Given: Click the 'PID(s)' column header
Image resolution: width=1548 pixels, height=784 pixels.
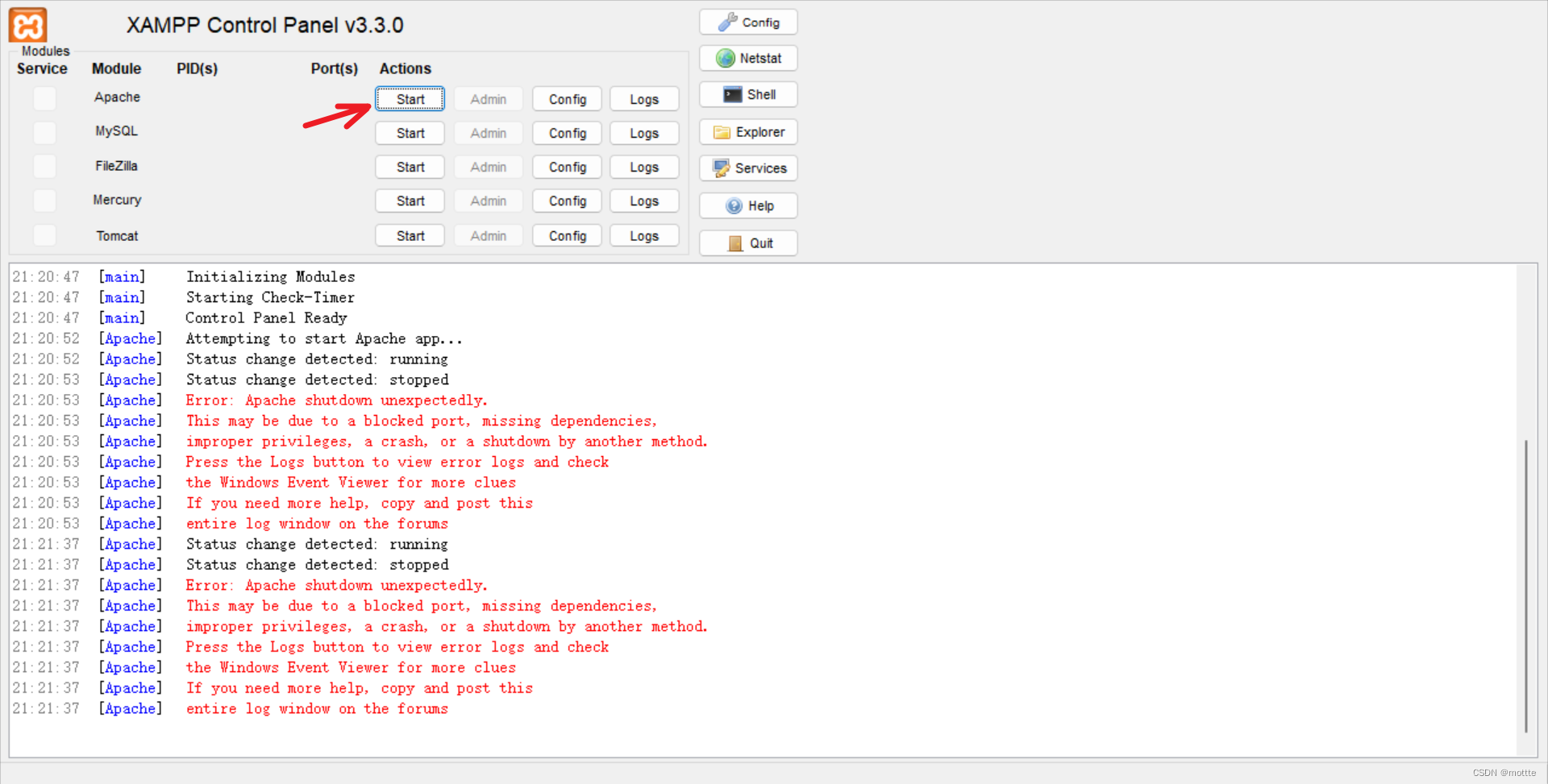Looking at the screenshot, I should coord(198,68).
